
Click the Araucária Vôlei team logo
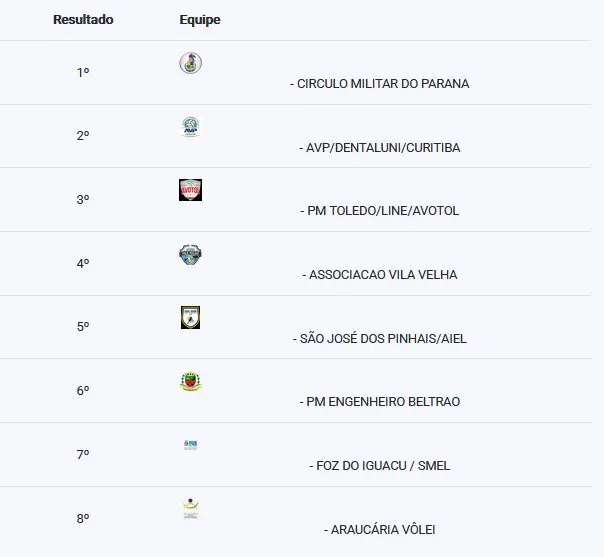coord(190,508)
